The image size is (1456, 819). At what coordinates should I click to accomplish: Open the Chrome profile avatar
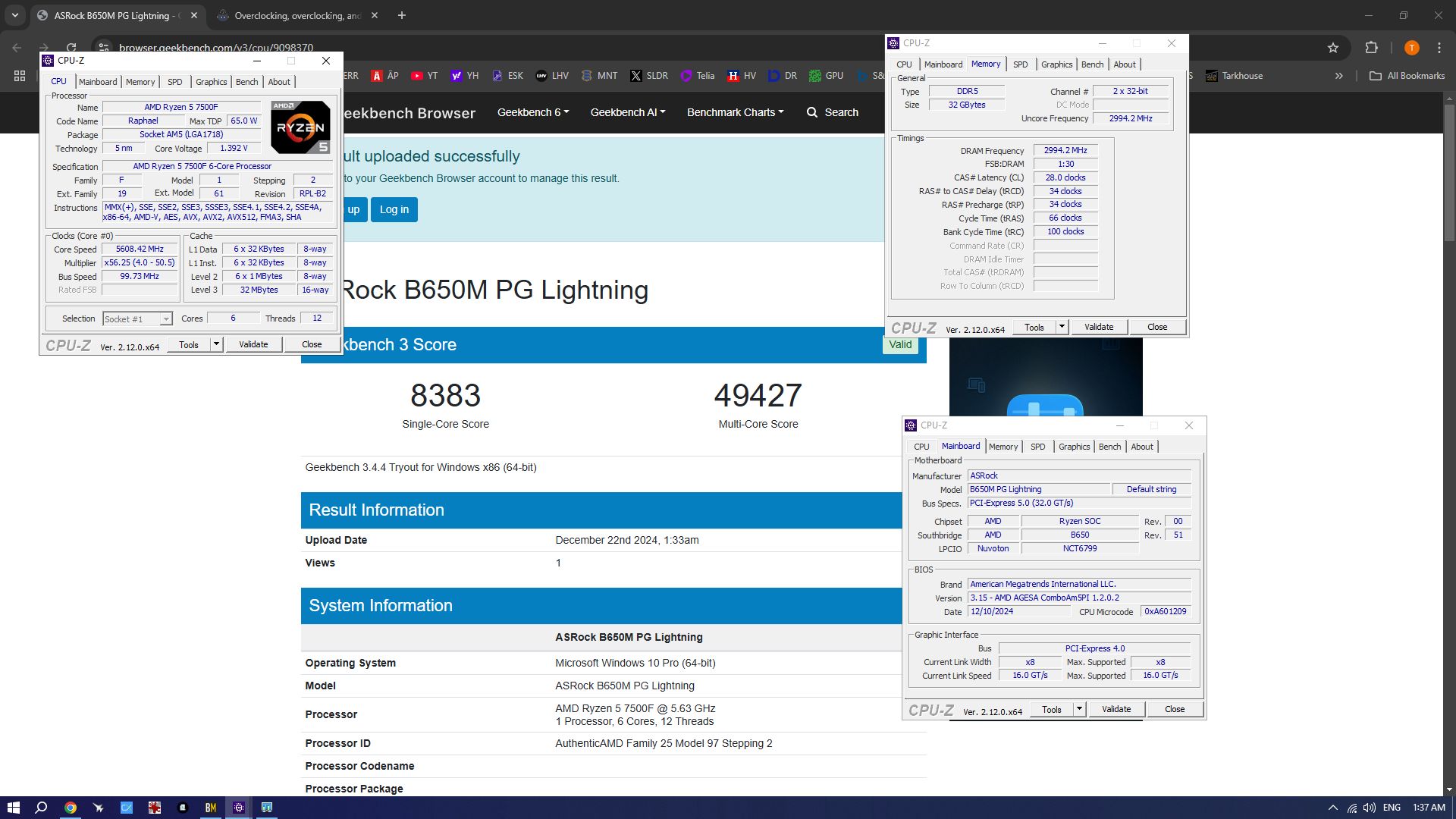click(1411, 48)
